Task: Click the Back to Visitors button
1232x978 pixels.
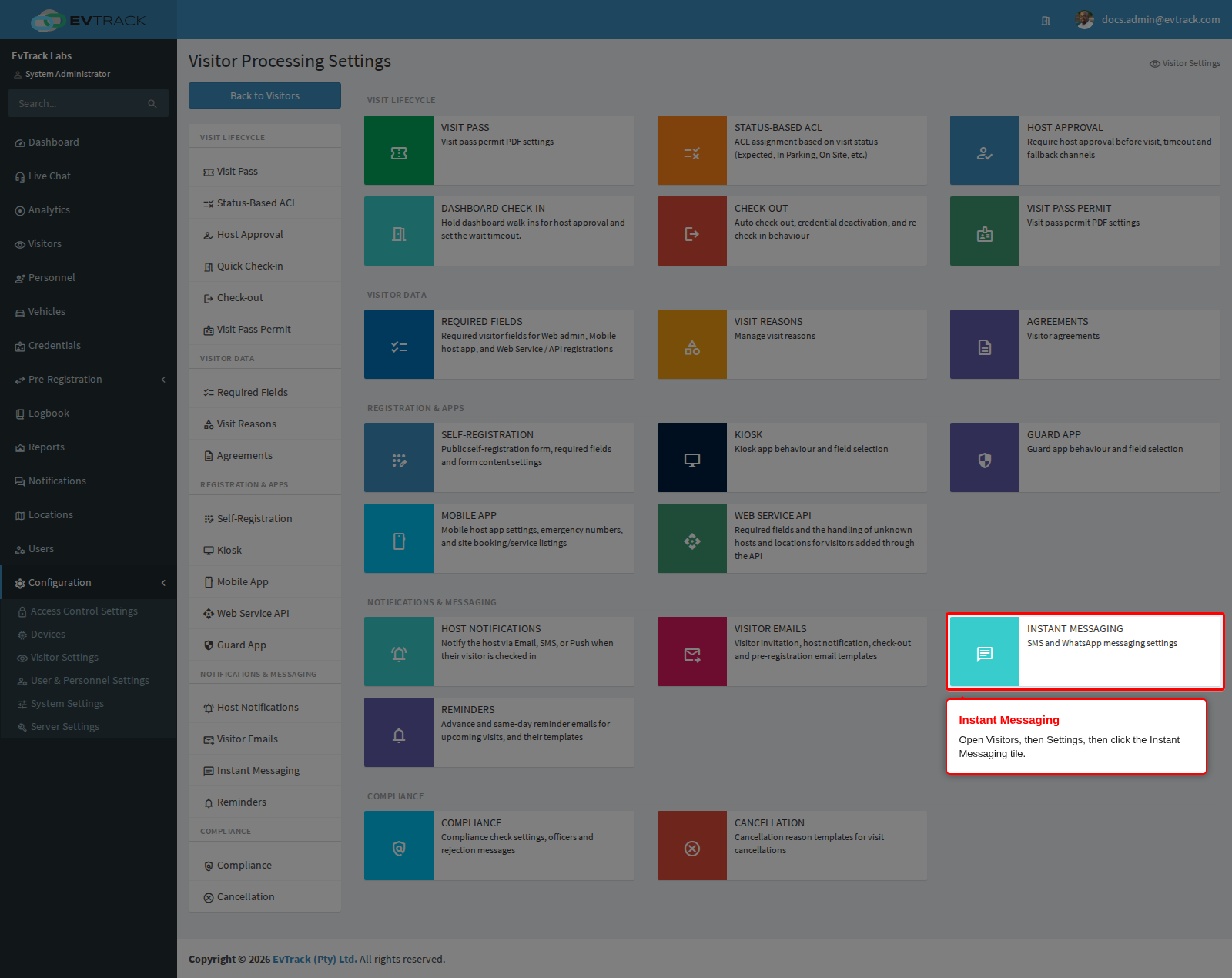Action: (265, 95)
